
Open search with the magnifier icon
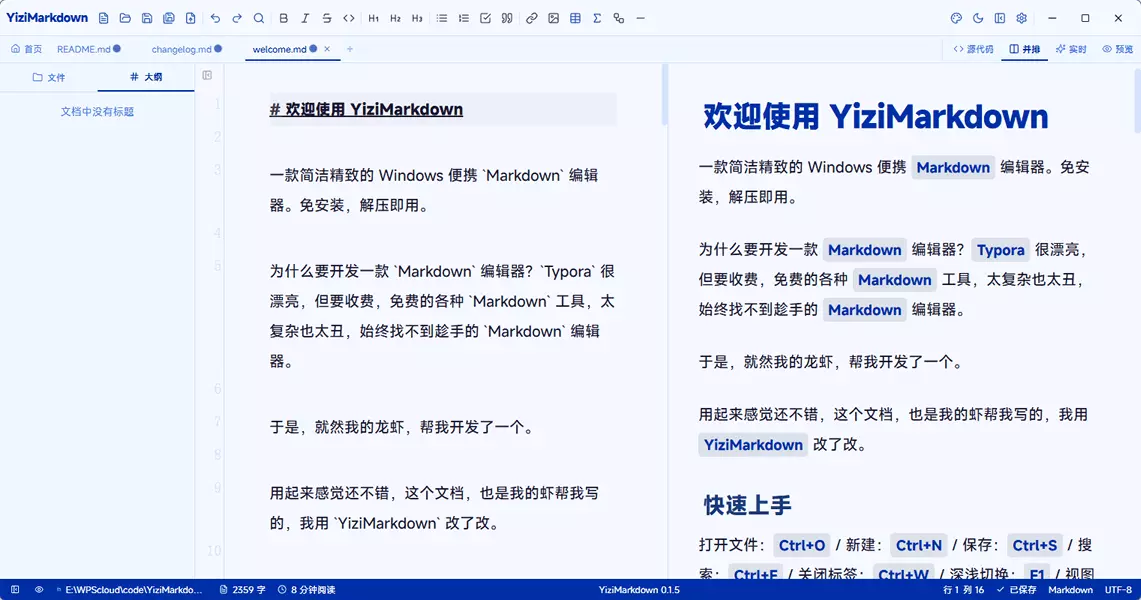click(259, 18)
